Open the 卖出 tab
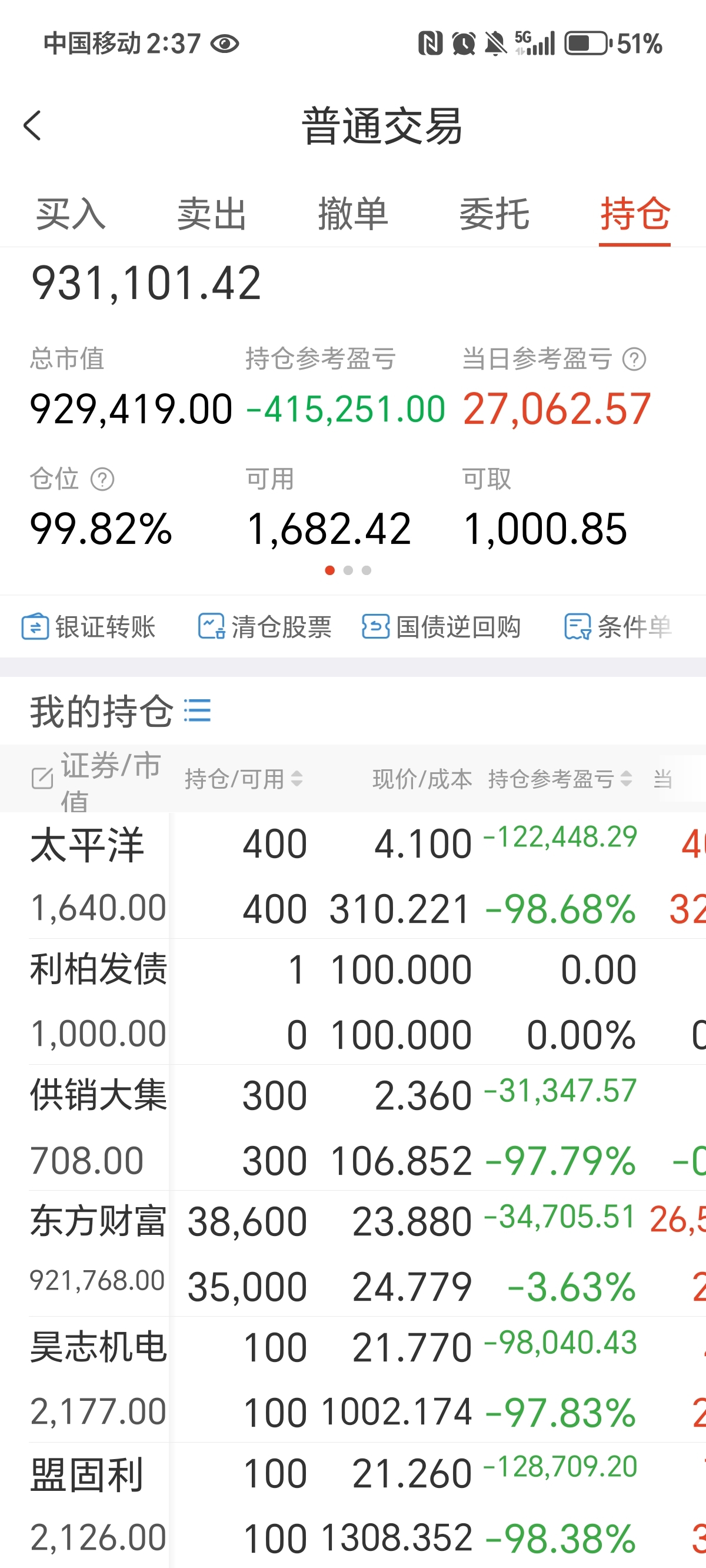Image resolution: width=706 pixels, height=1568 pixels. point(212,214)
